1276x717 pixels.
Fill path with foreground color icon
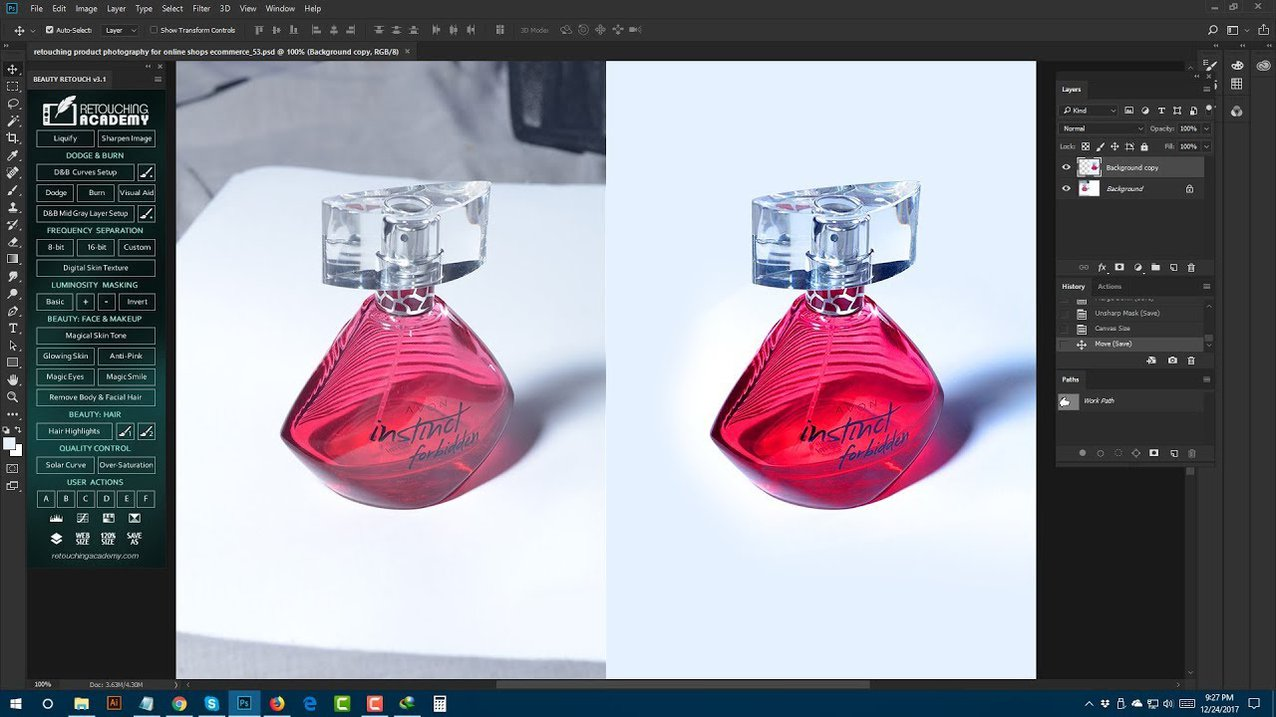coord(1083,453)
